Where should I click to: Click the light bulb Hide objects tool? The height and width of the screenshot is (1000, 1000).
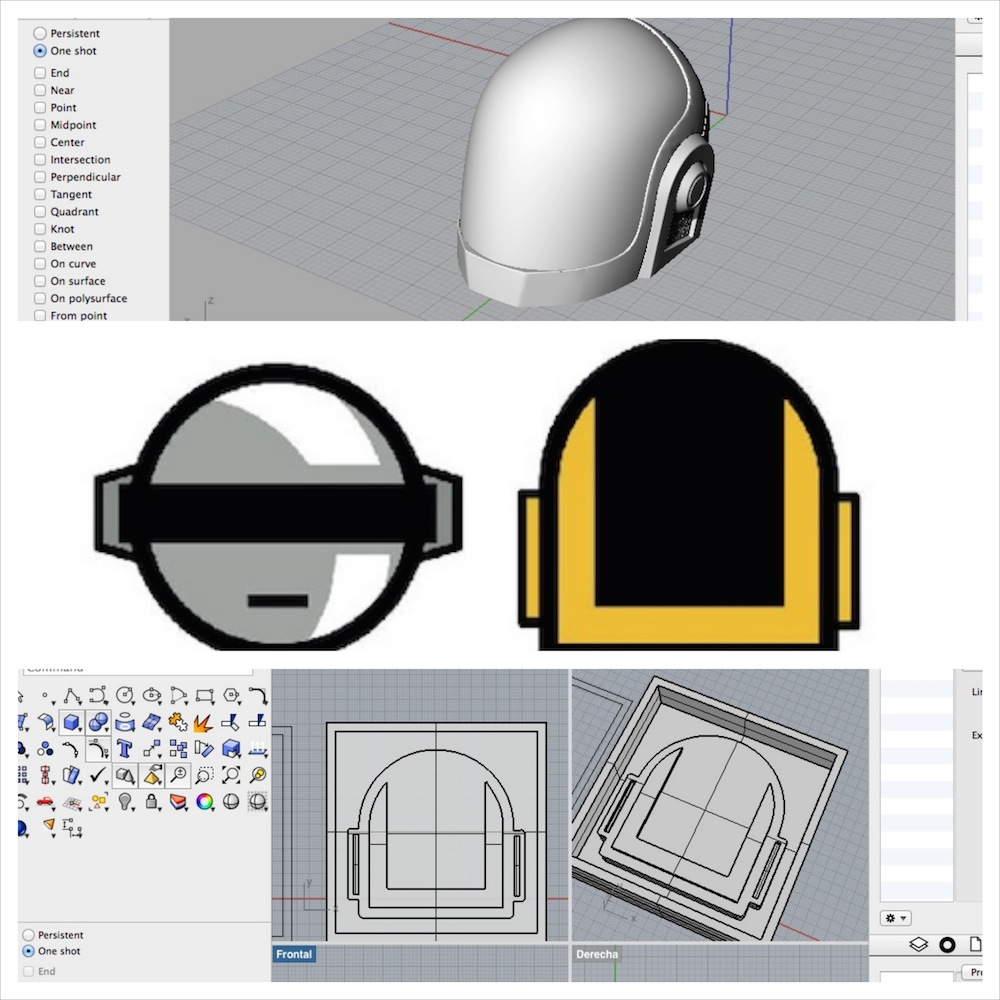tap(126, 802)
